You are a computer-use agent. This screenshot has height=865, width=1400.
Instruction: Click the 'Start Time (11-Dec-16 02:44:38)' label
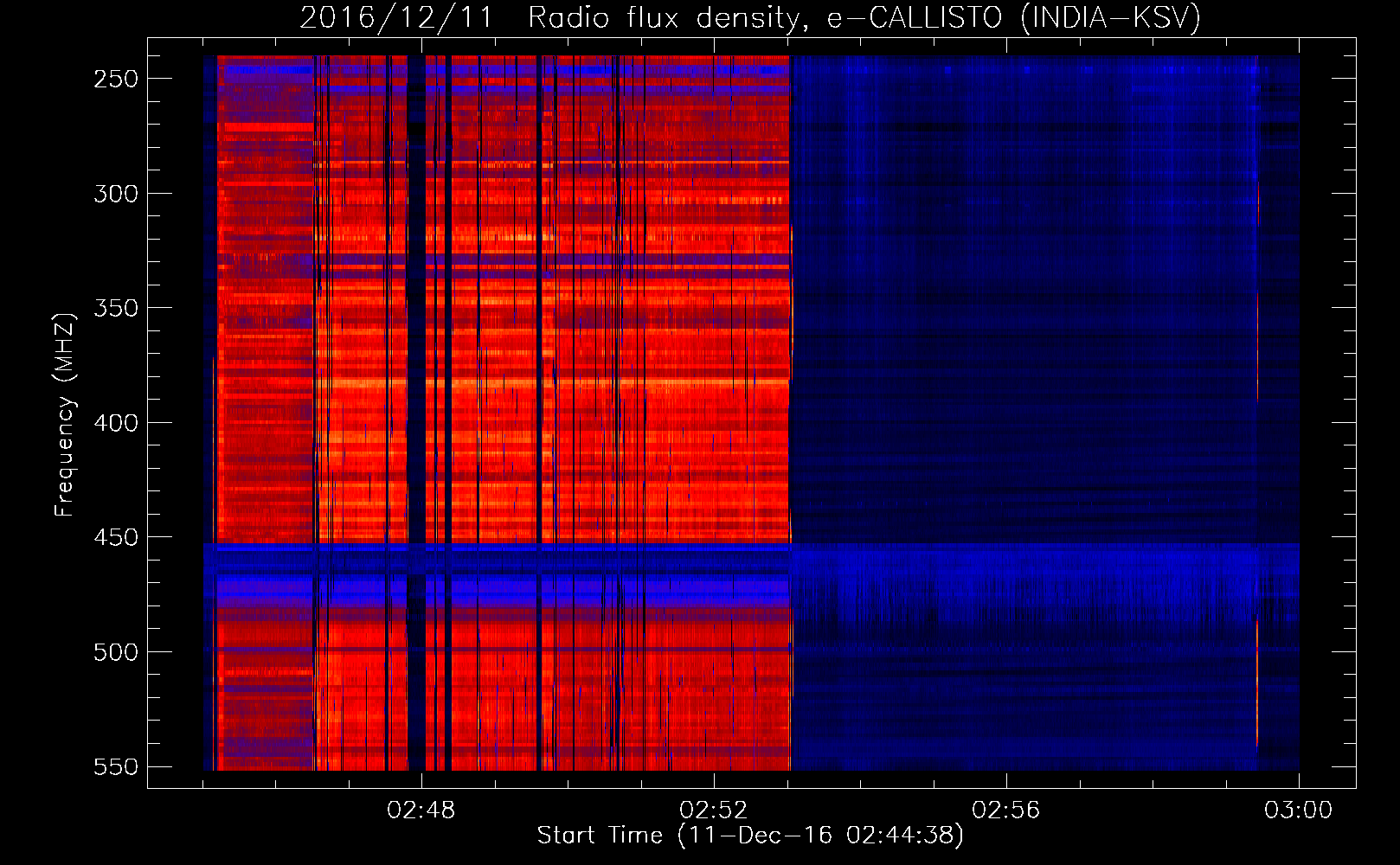[750, 836]
